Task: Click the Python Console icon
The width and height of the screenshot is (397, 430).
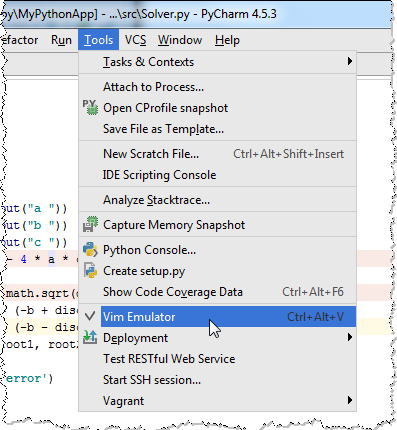Action: [90, 250]
